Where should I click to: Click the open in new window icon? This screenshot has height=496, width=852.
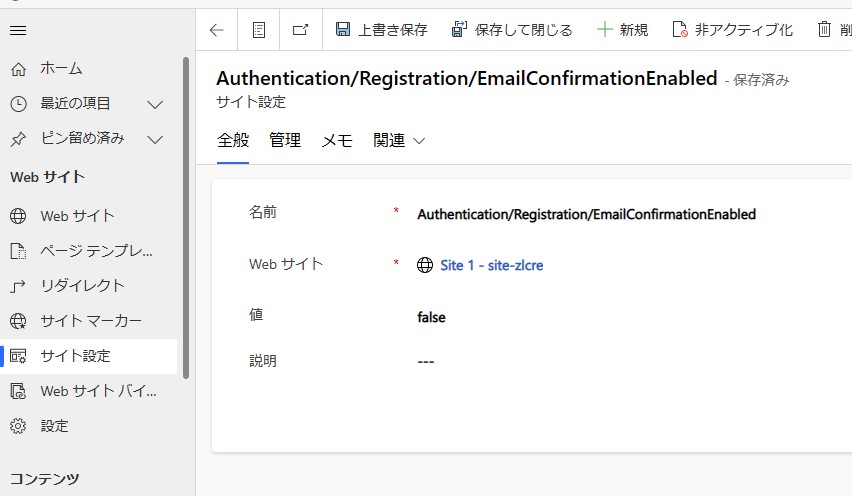click(x=300, y=30)
